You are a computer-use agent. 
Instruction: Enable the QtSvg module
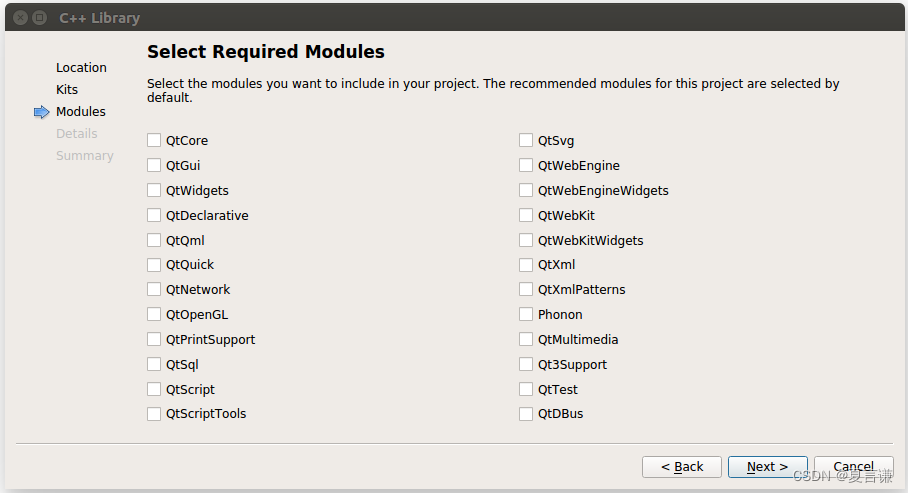[526, 140]
